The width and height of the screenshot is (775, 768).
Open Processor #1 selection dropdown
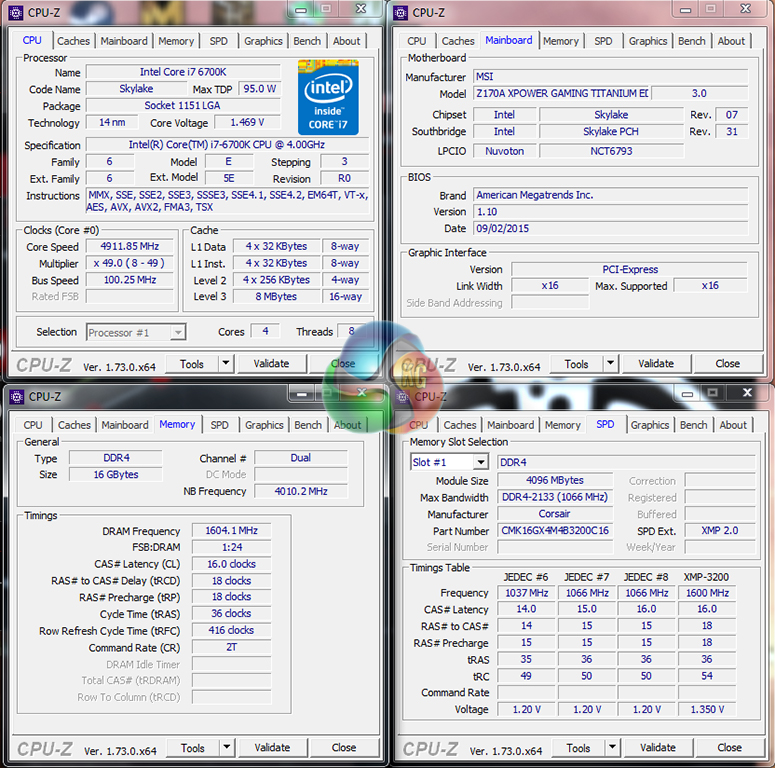click(178, 333)
